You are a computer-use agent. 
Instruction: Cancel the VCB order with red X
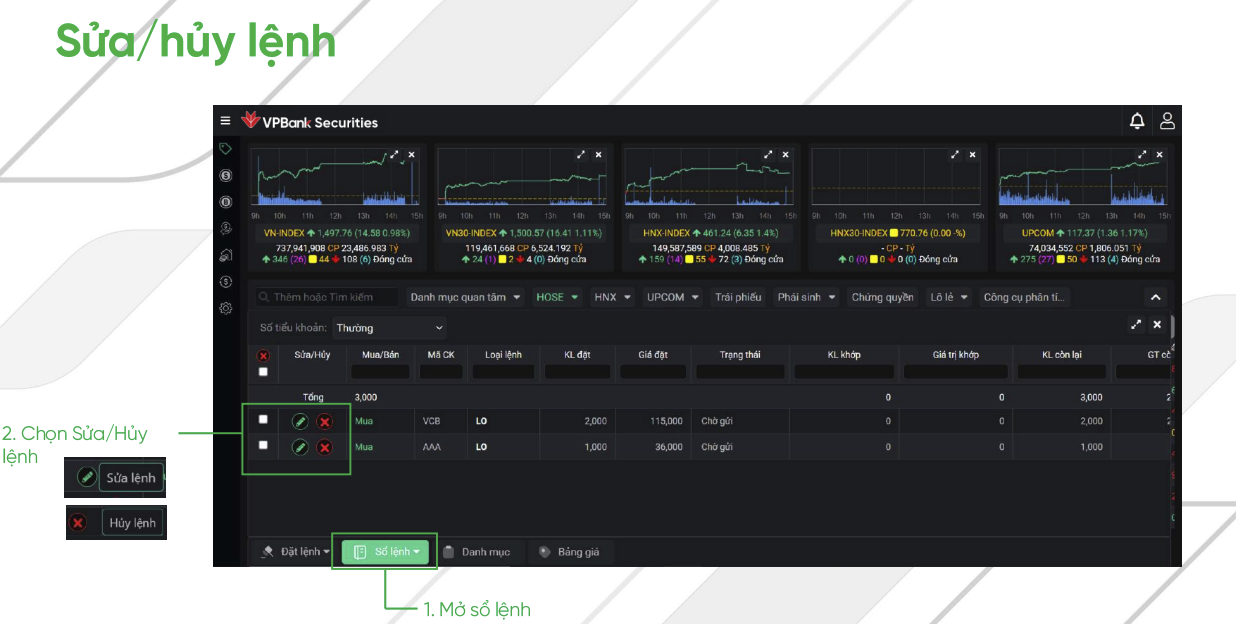coord(324,421)
